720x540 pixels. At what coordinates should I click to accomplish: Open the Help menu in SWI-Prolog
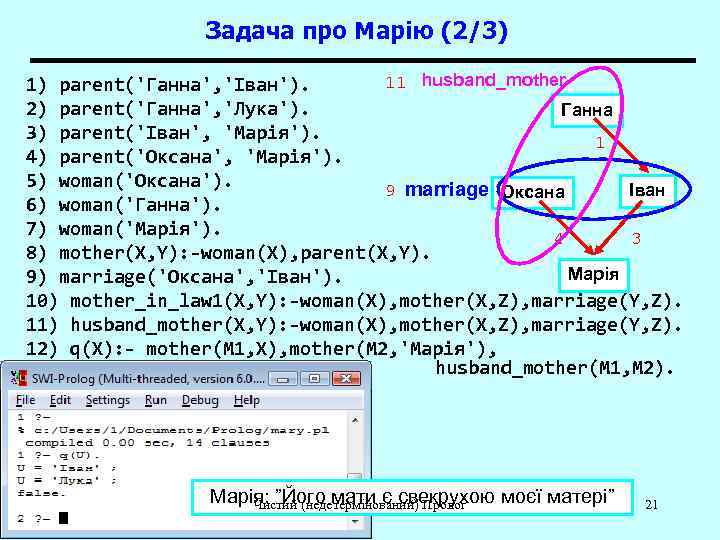click(247, 400)
